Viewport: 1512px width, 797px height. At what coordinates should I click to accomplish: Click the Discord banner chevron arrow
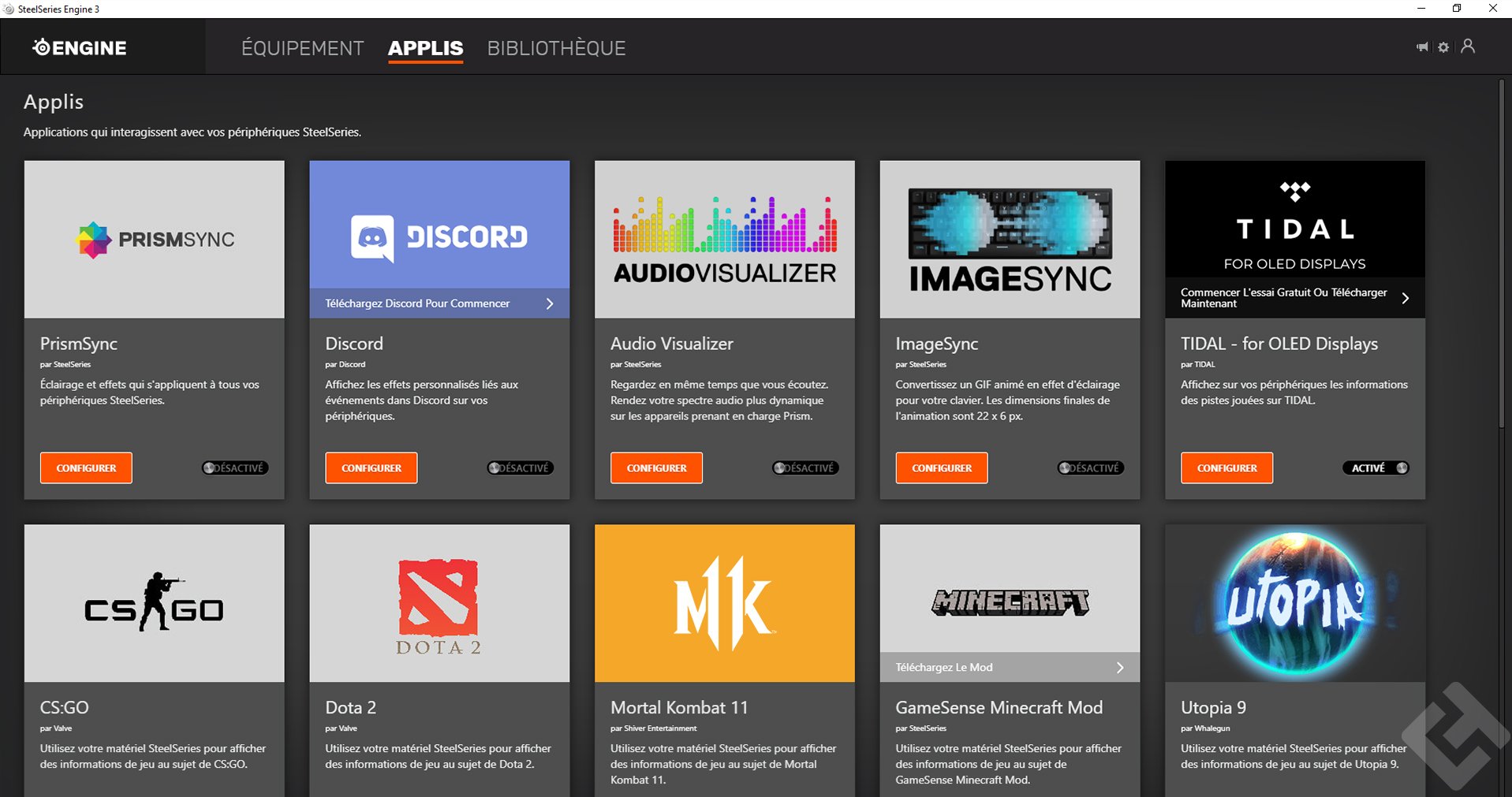[550, 304]
